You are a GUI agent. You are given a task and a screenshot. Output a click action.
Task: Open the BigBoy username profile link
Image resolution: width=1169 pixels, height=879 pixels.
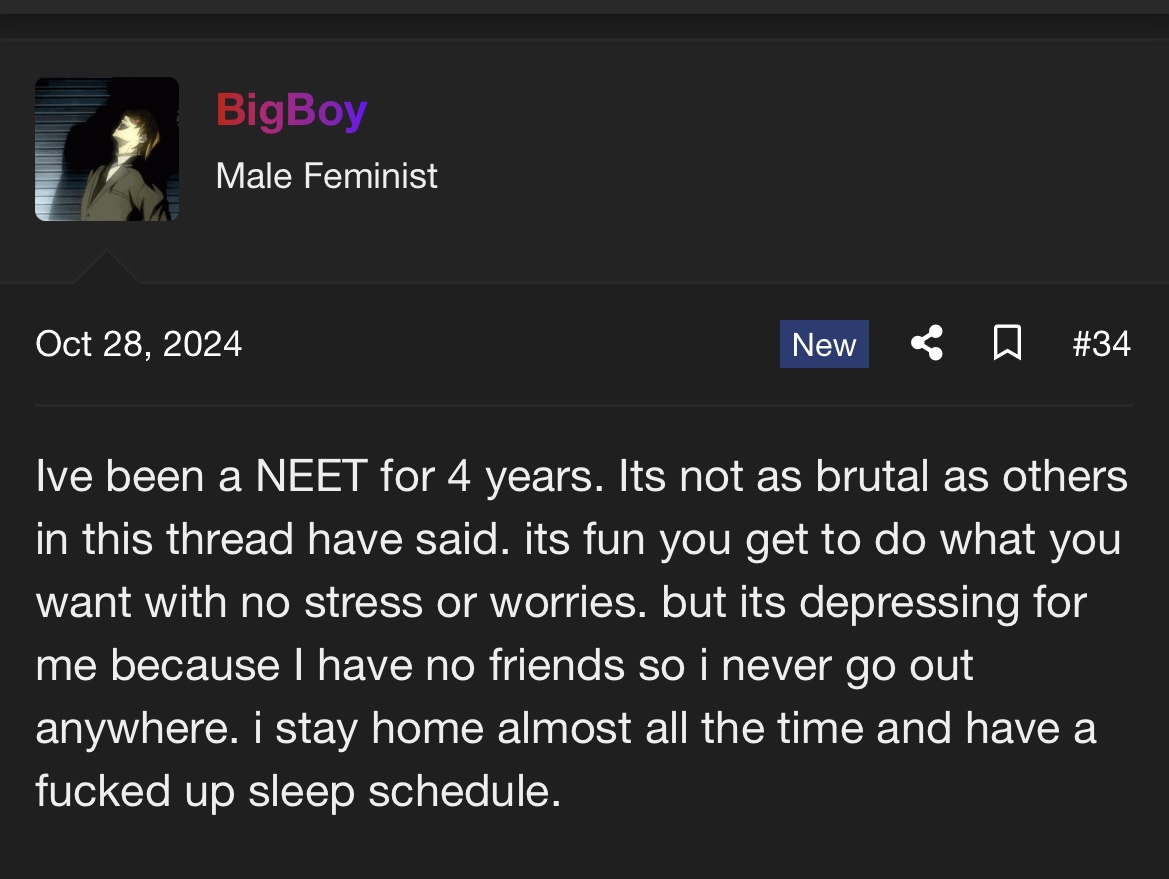pos(291,110)
